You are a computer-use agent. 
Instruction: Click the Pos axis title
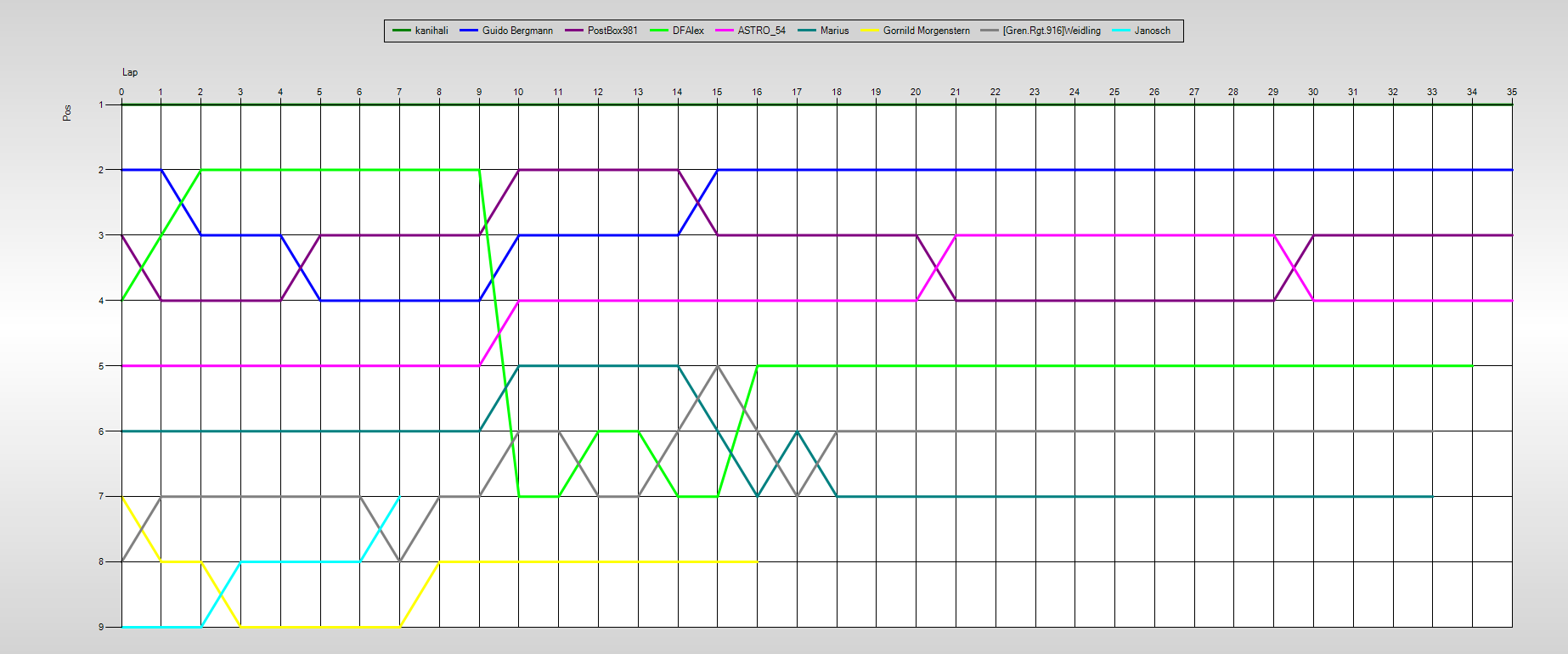click(x=67, y=112)
